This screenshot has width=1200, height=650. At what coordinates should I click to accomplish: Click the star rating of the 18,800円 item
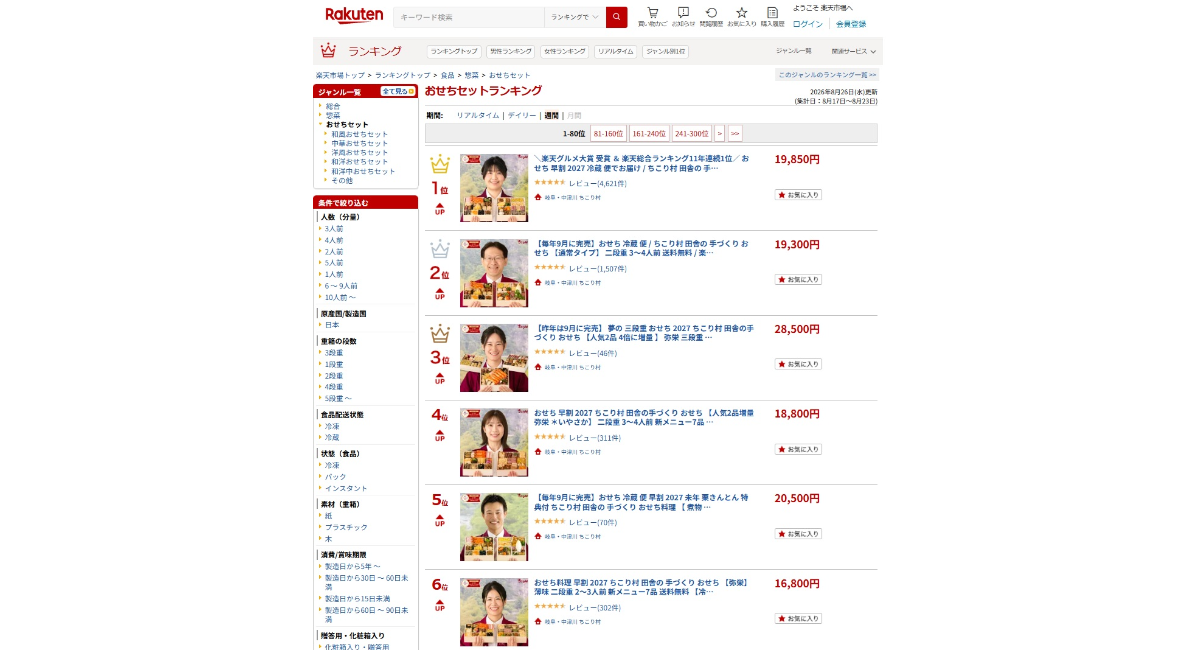coord(549,437)
